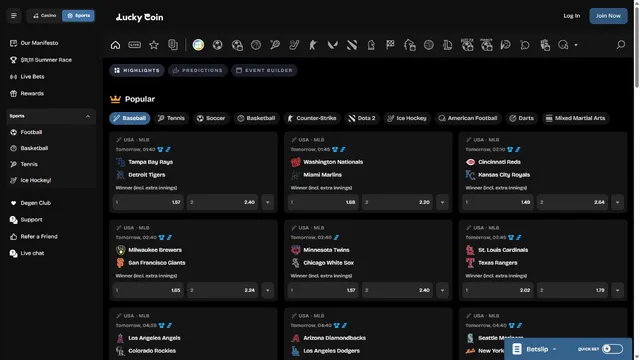The width and height of the screenshot is (640, 360).
Task: Go to Home in the sports bar
Action: (116, 45)
